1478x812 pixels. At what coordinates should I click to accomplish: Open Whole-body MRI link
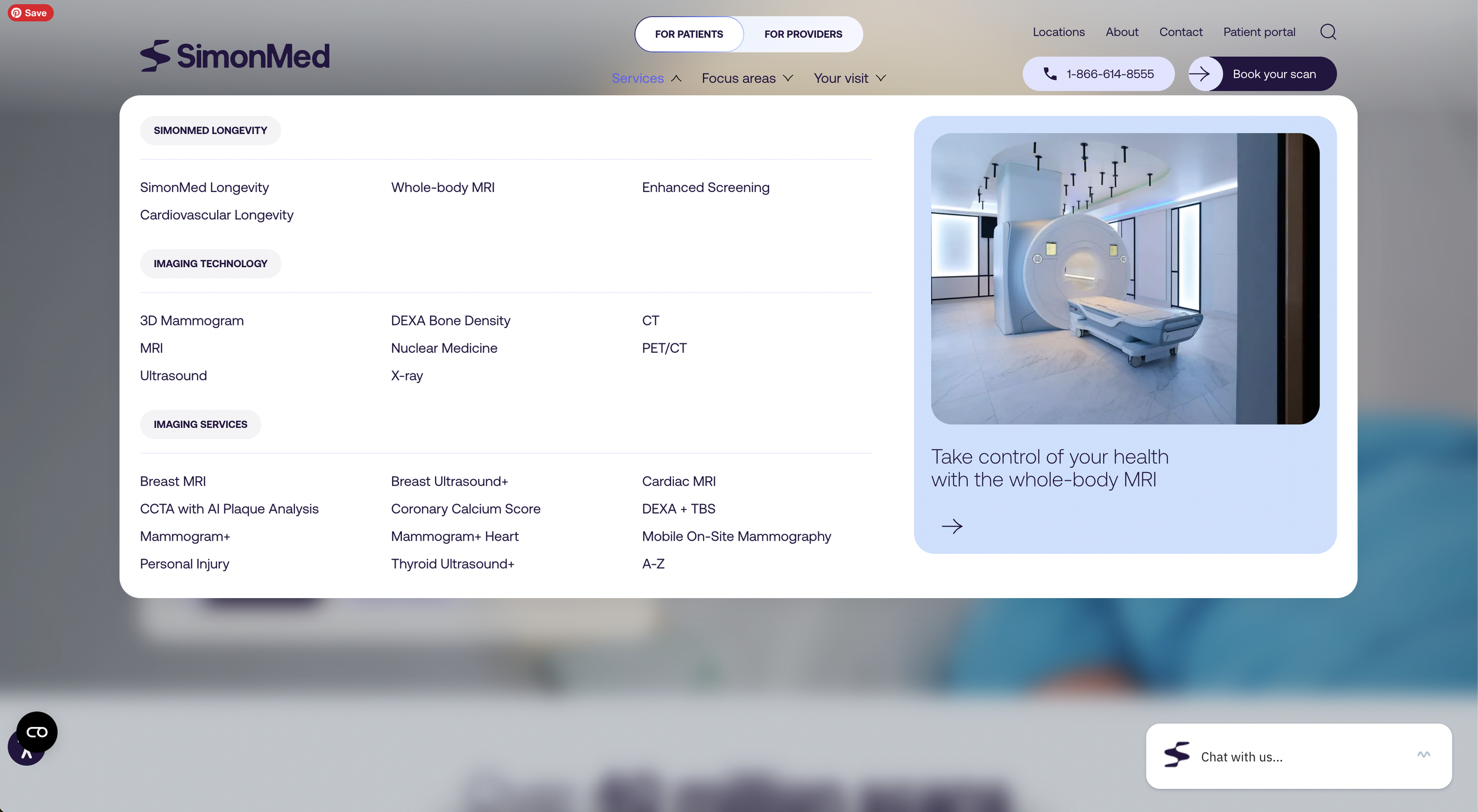443,187
